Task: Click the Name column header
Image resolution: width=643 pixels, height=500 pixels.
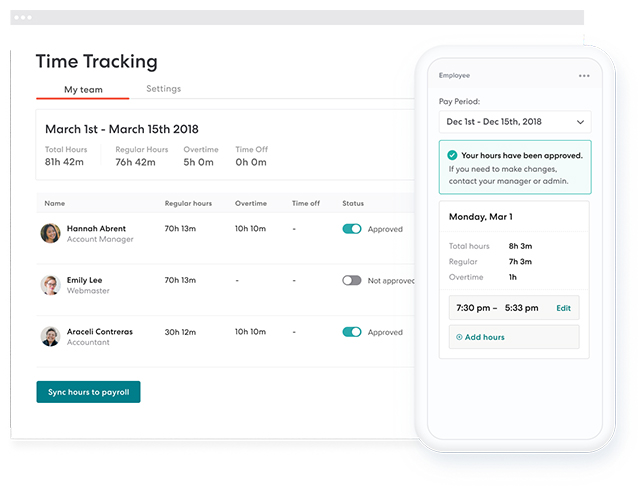Action: pyautogui.click(x=54, y=203)
